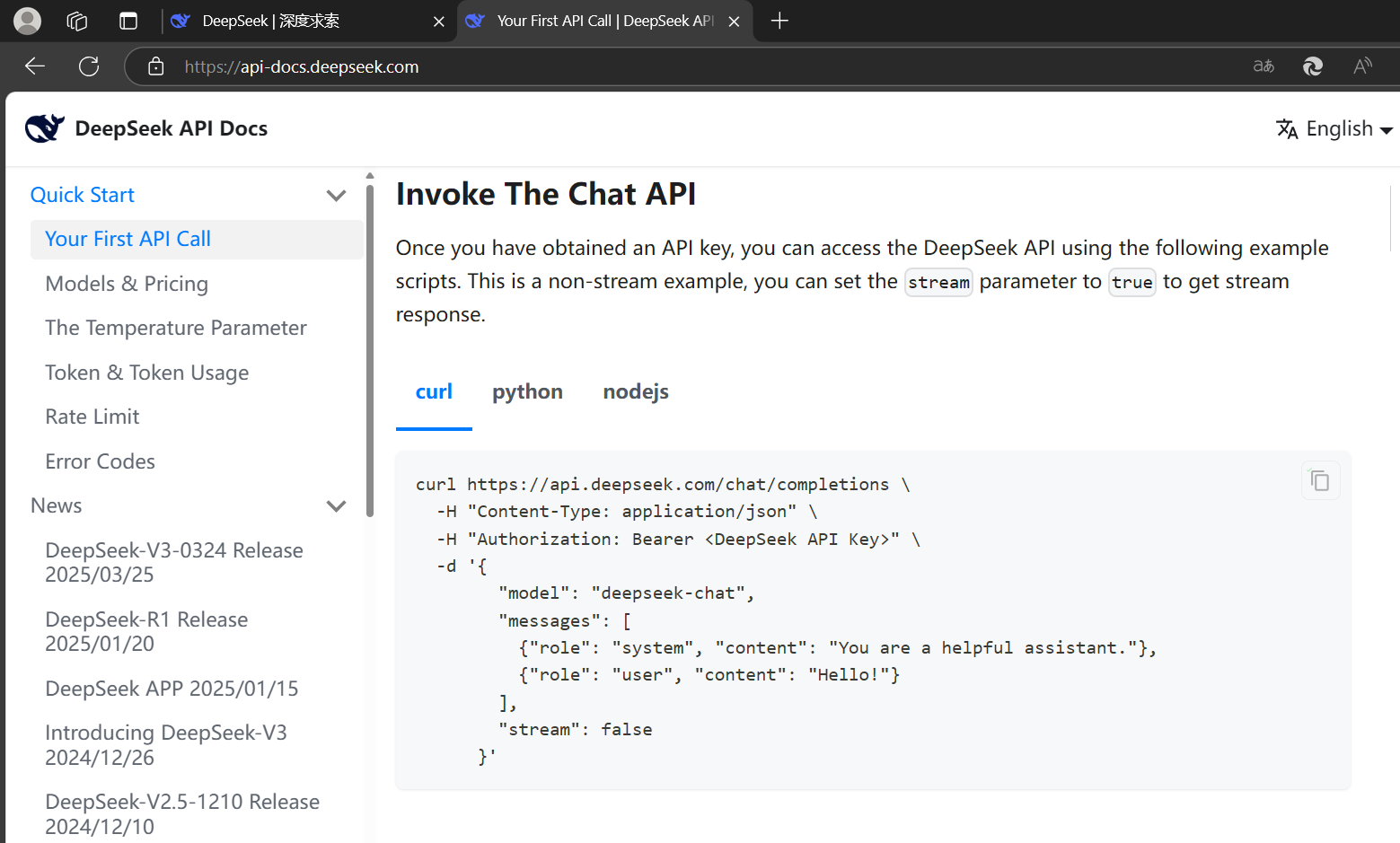The image size is (1400, 843).
Task: Click the Invoke The Chat API heading
Action: 546,194
